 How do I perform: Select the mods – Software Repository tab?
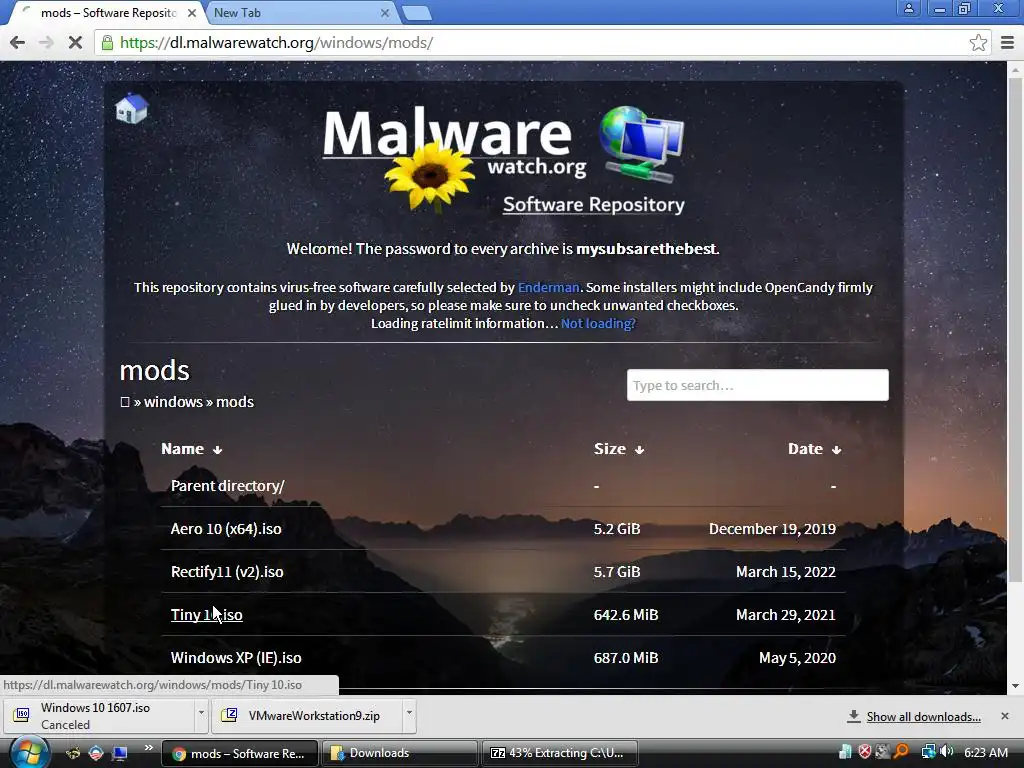point(108,13)
